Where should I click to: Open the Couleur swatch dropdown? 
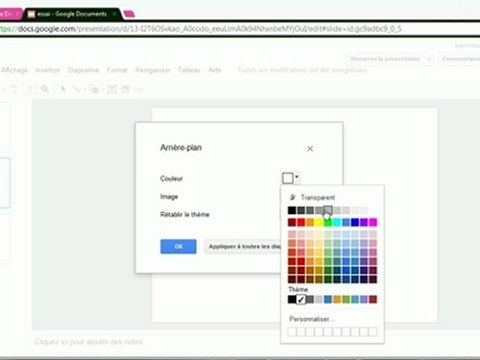click(x=291, y=178)
